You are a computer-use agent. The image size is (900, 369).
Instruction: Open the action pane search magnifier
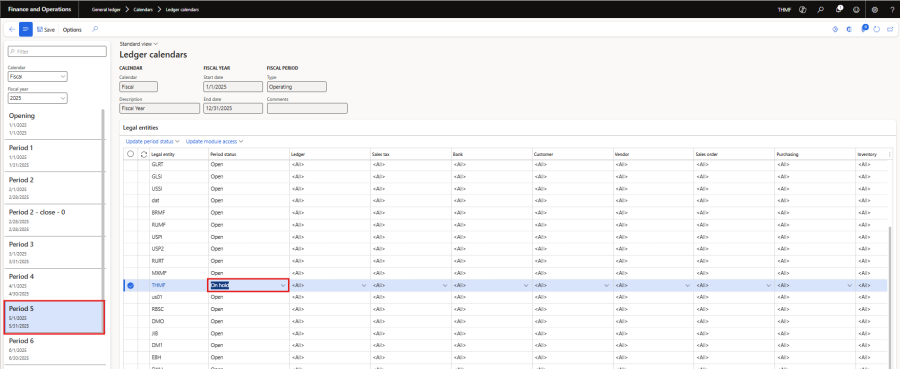click(x=95, y=29)
